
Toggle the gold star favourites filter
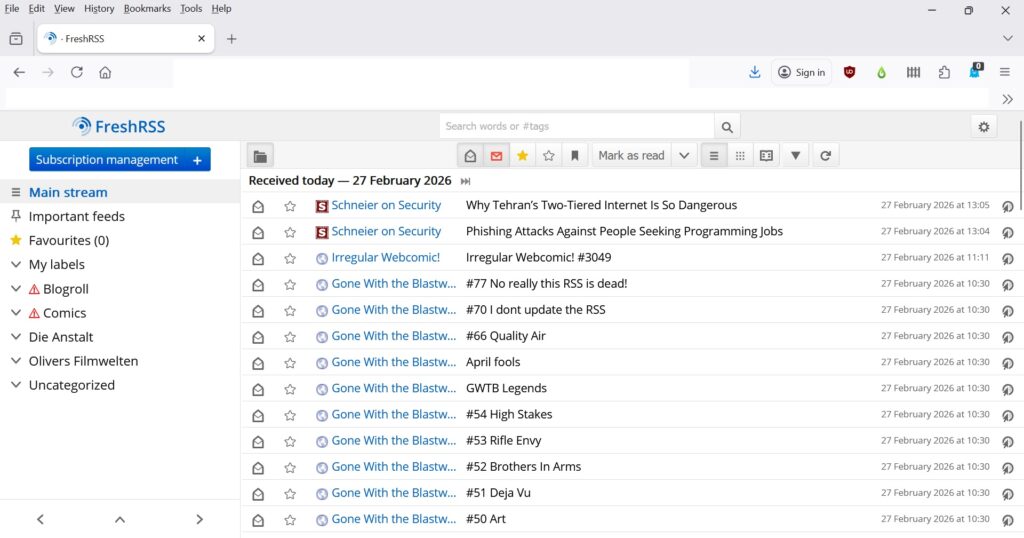[x=522, y=156]
